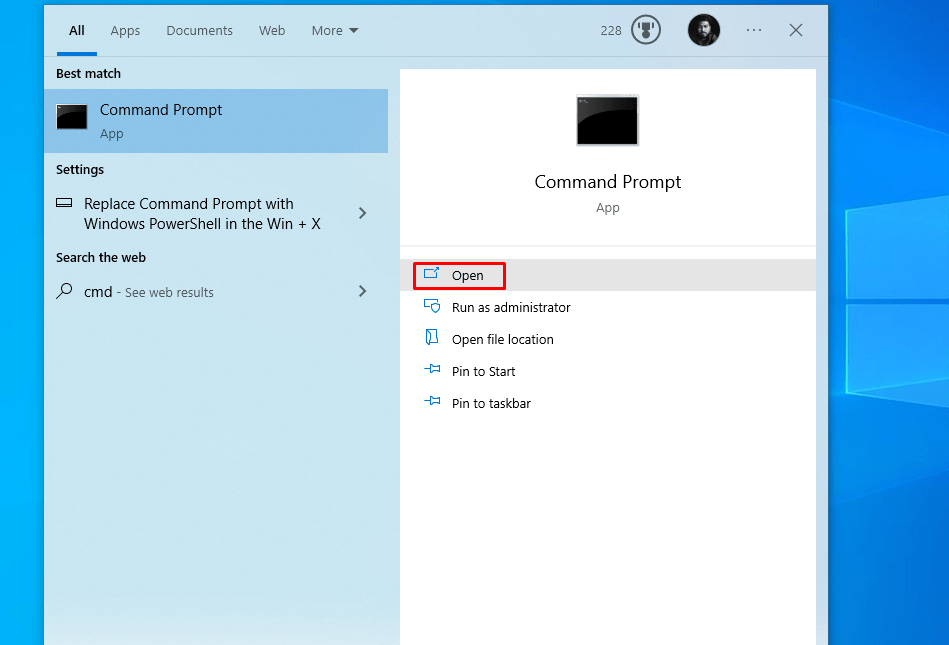Click the Settings section header
The height and width of the screenshot is (645, 949).
[x=80, y=169]
